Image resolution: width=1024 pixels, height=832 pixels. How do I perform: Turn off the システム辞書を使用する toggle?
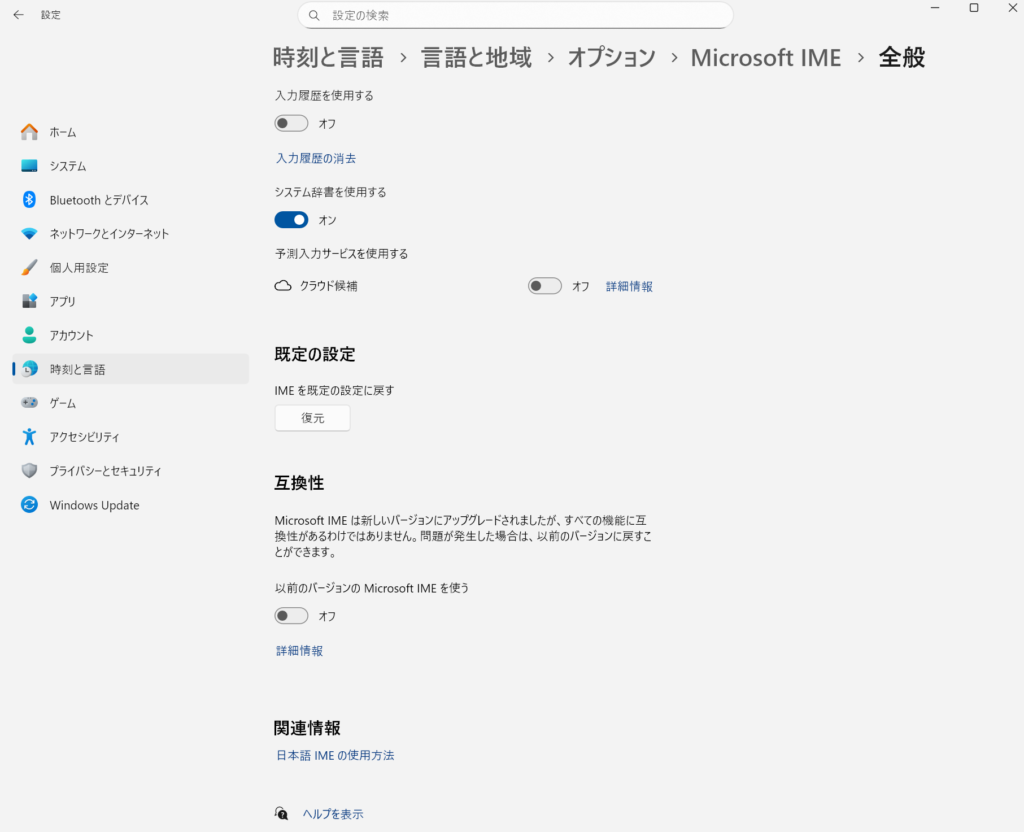tap(291, 220)
